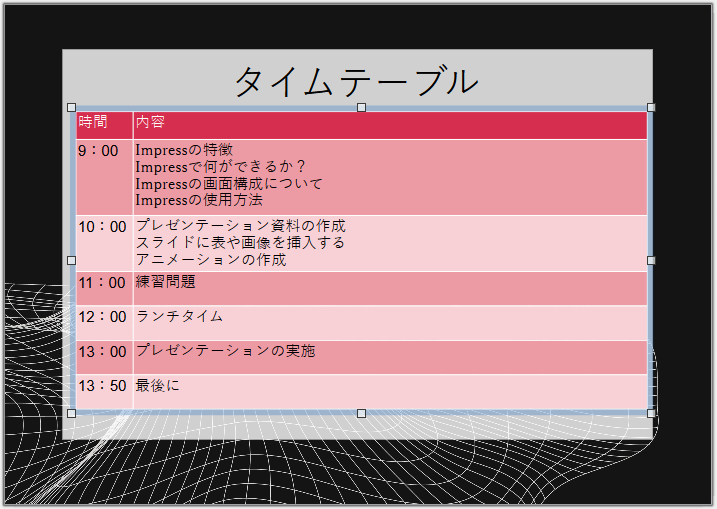Click the line プレゼンテーション資料の作成
Image resolution: width=717 pixels, height=509 pixels.
click(x=241, y=225)
